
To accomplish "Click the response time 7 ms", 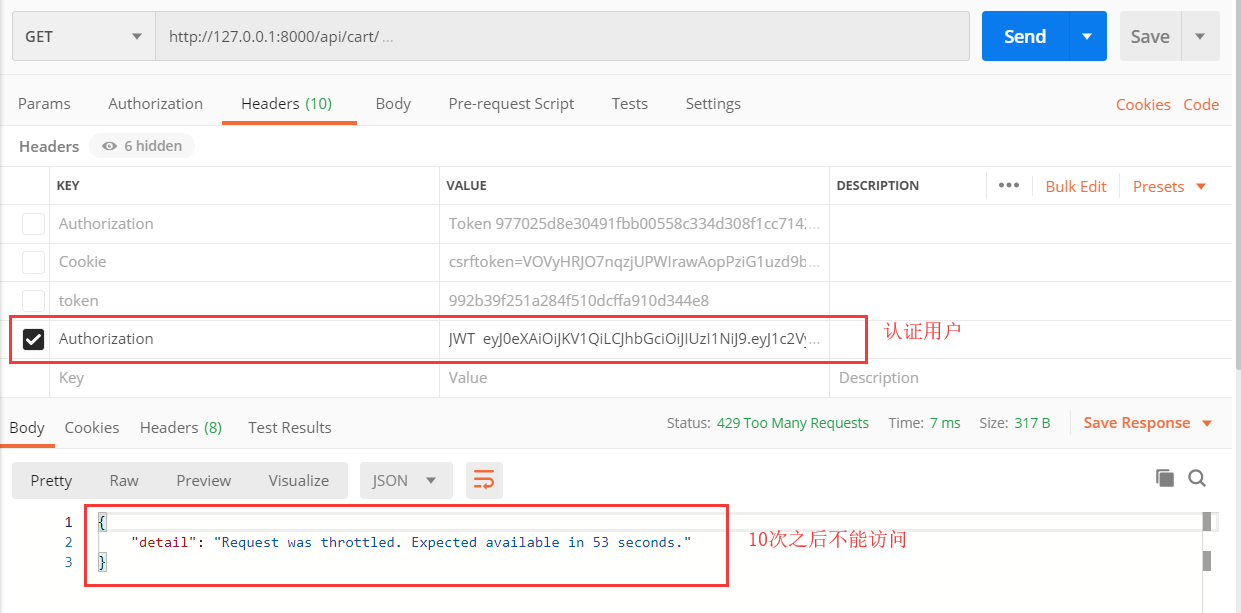I will tap(945, 423).
